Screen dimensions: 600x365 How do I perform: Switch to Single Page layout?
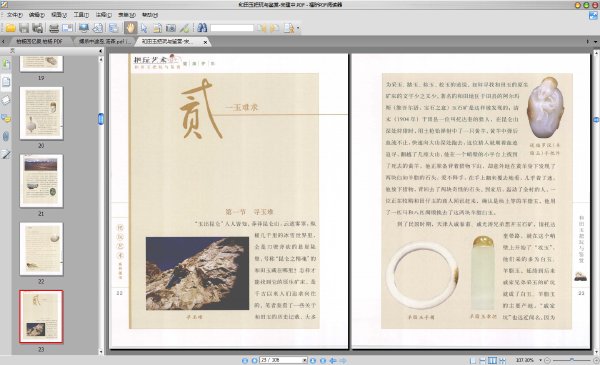473,360
